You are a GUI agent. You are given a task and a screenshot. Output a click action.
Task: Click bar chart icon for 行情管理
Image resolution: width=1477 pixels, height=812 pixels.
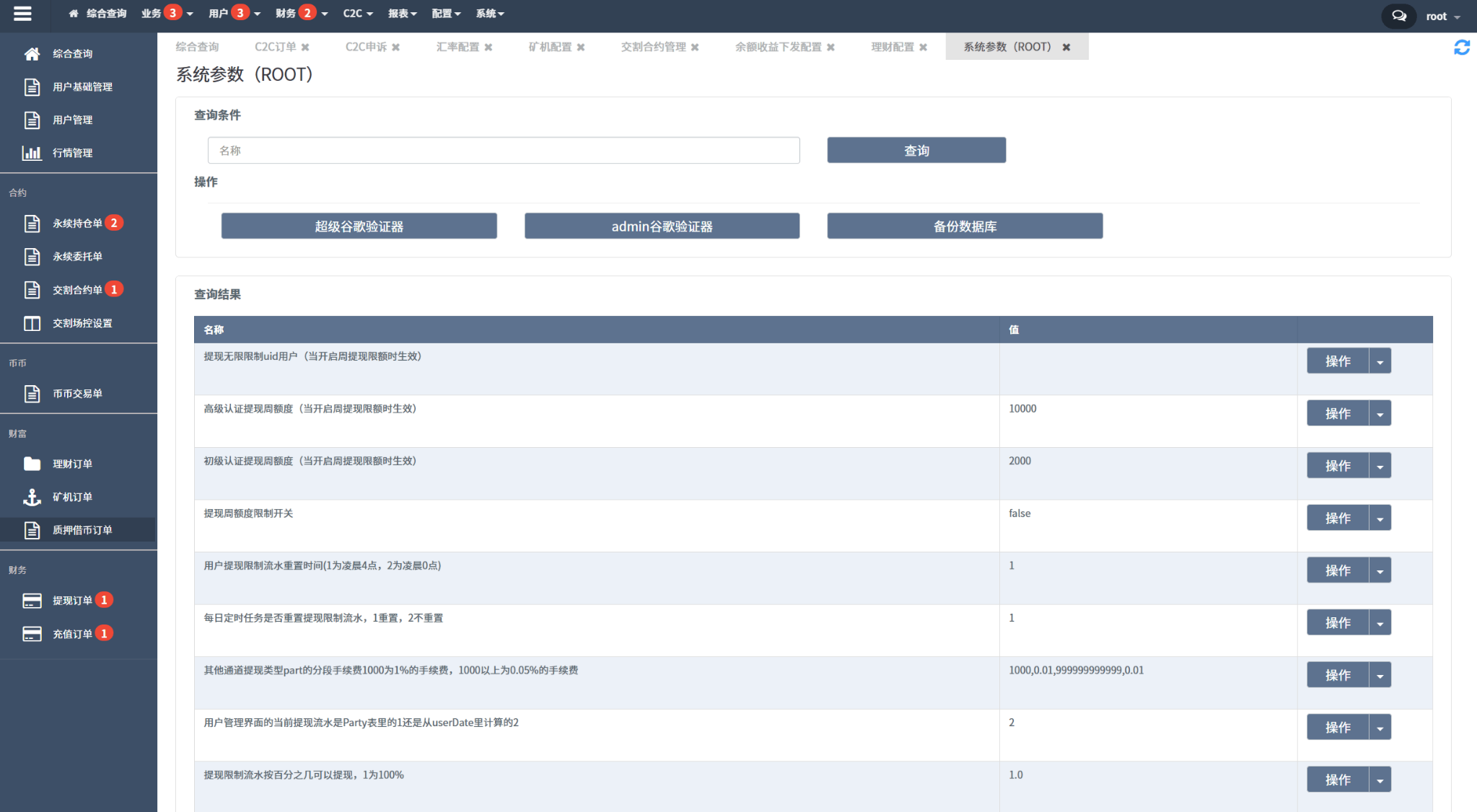click(32, 153)
